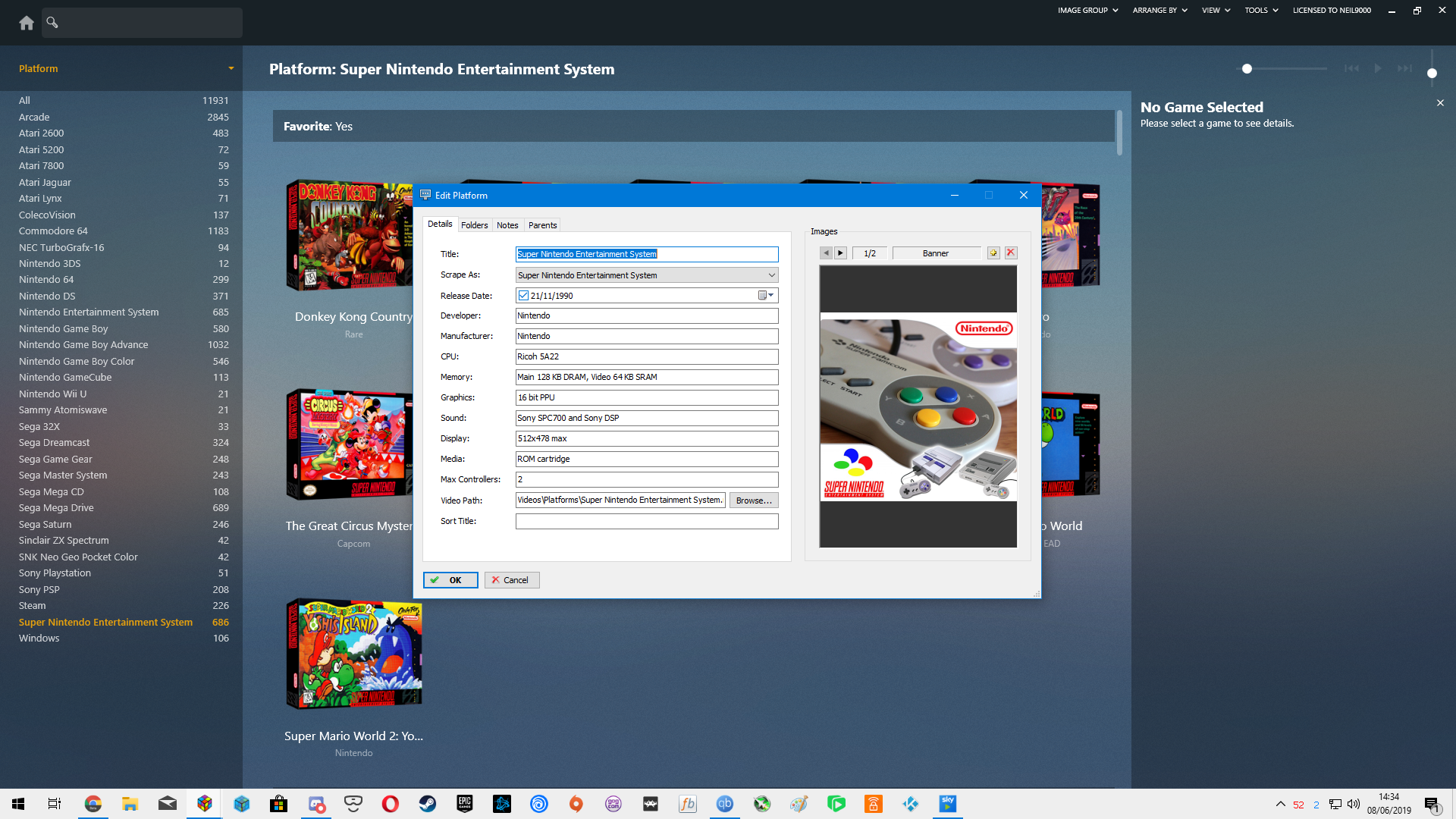This screenshot has width=1456, height=819.
Task: Open Origin from the taskbar
Action: pos(576,804)
